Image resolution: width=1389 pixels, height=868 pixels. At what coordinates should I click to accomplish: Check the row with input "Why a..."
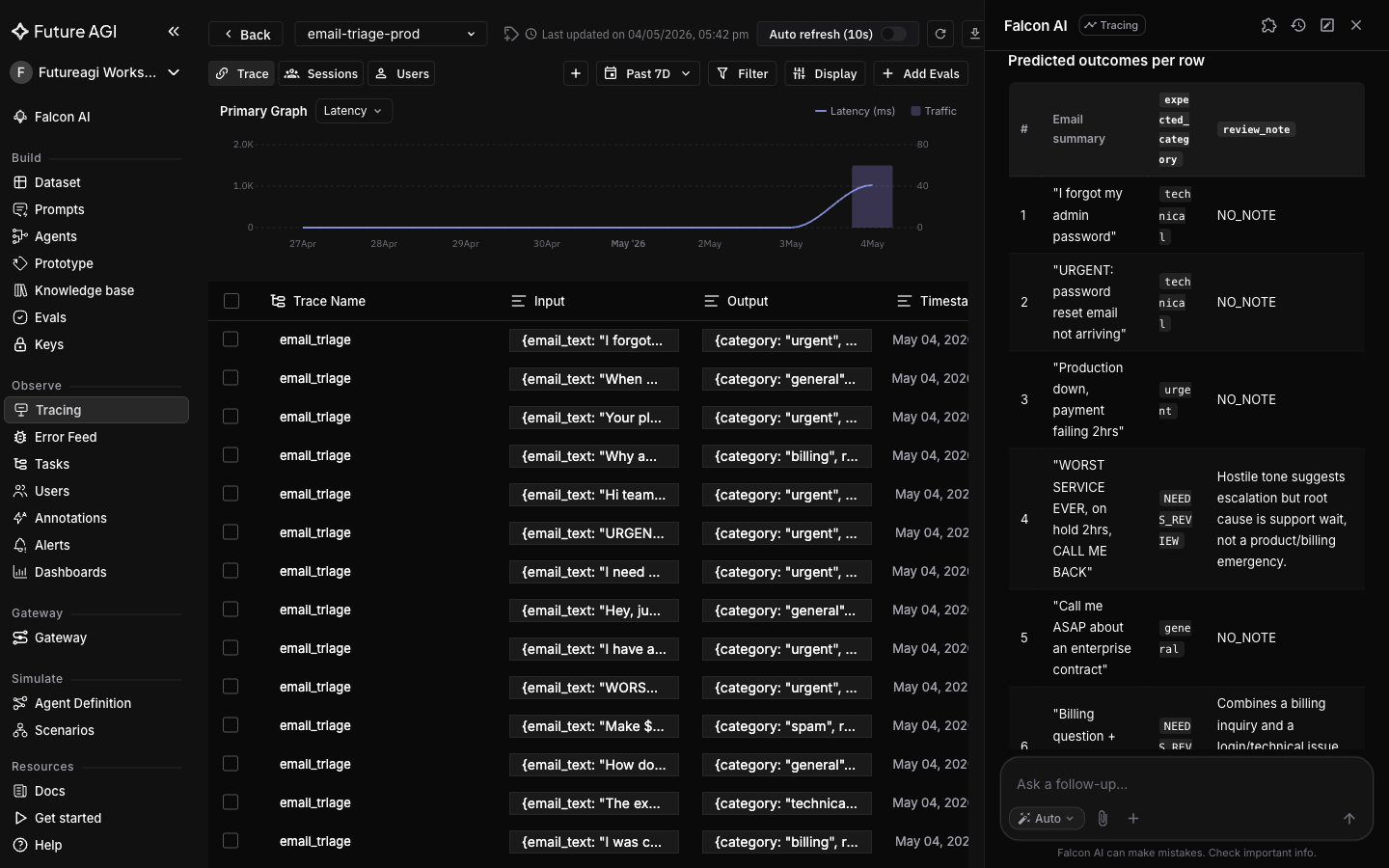231,455
